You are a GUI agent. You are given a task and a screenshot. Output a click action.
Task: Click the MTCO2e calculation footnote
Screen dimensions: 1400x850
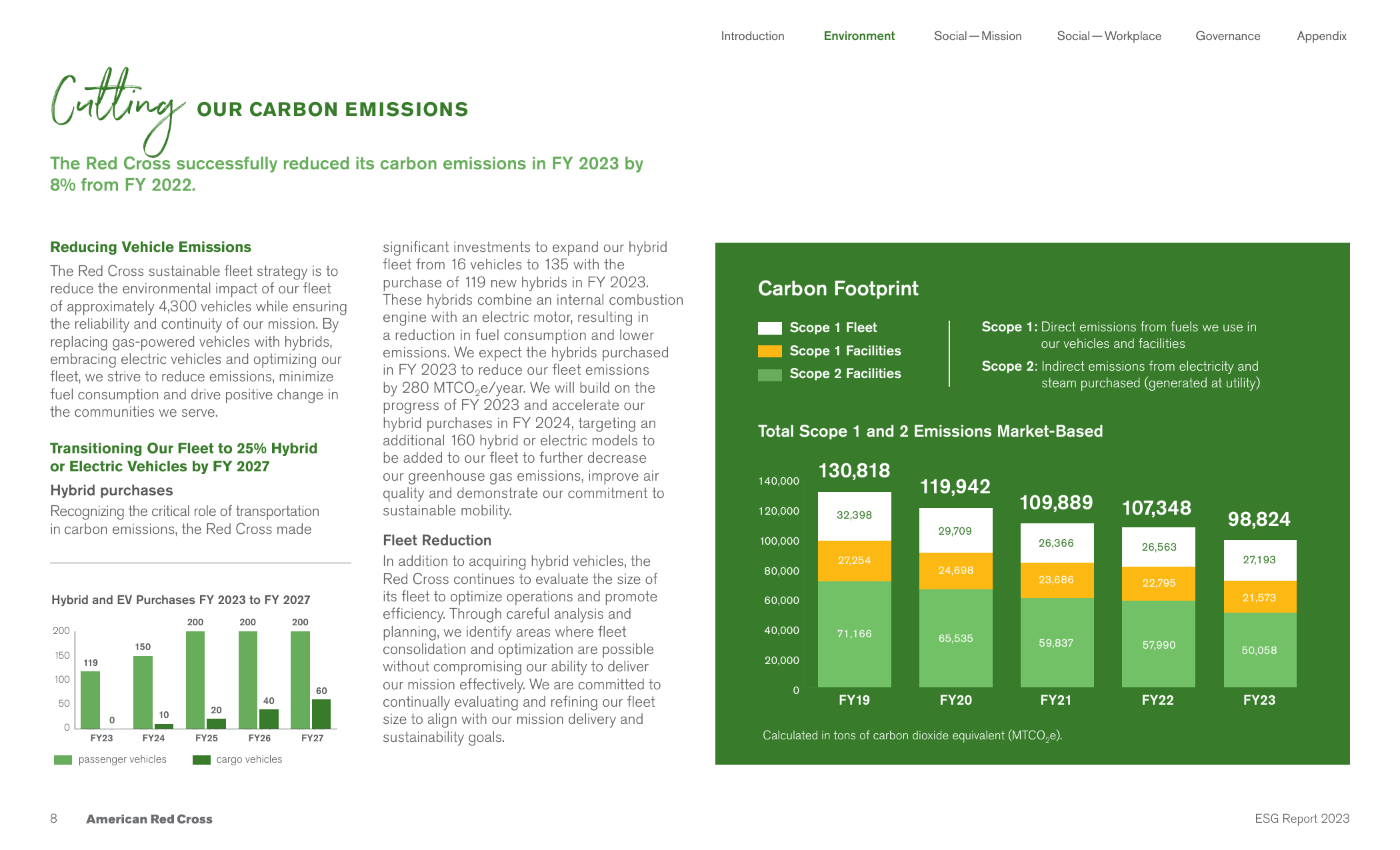[x=912, y=736]
